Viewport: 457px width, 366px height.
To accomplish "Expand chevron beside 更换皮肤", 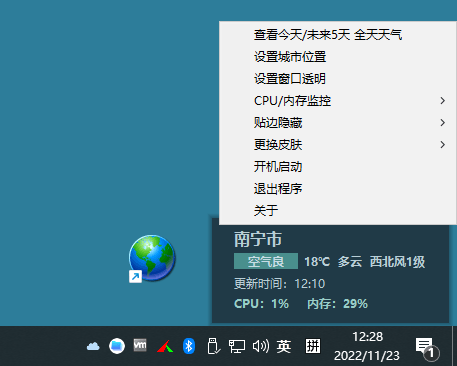I will tap(442, 145).
